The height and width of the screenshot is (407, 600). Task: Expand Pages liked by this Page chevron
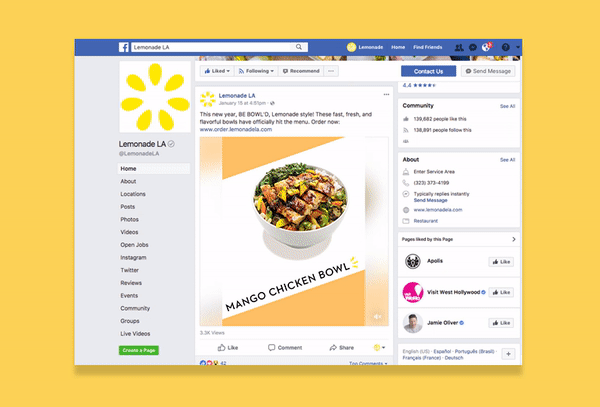click(x=514, y=239)
